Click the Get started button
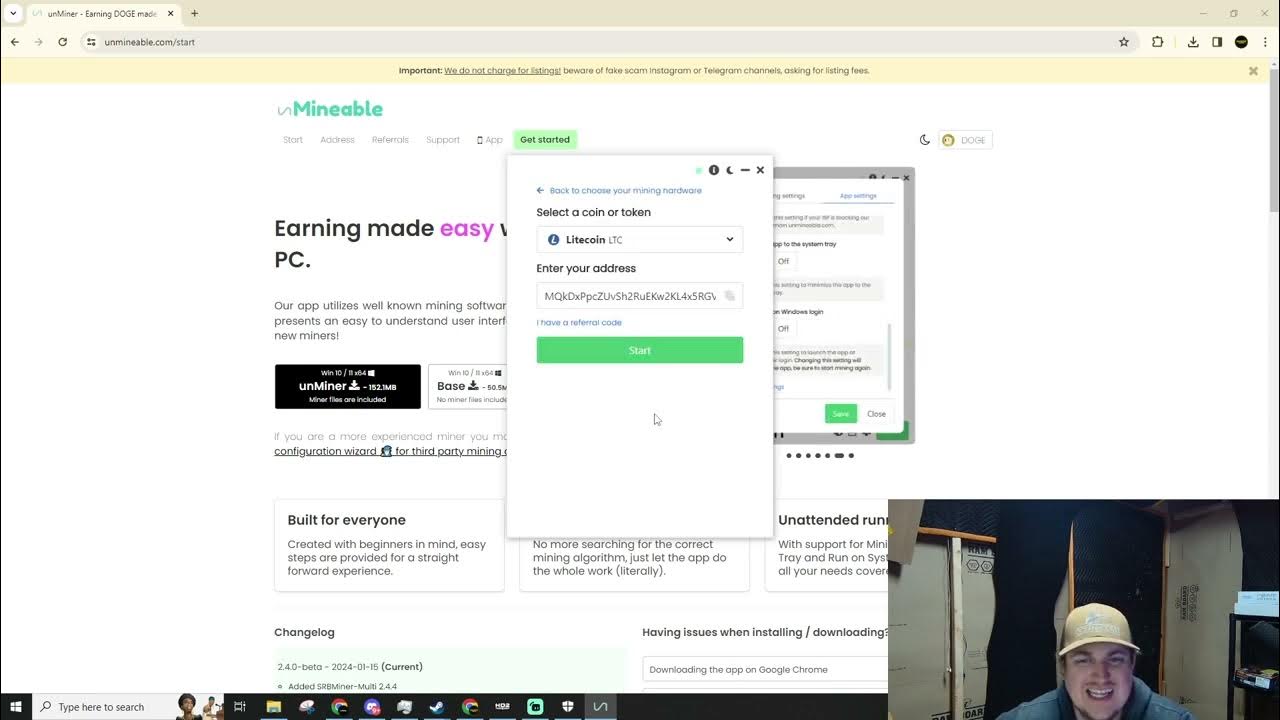1280x720 pixels. 545,140
